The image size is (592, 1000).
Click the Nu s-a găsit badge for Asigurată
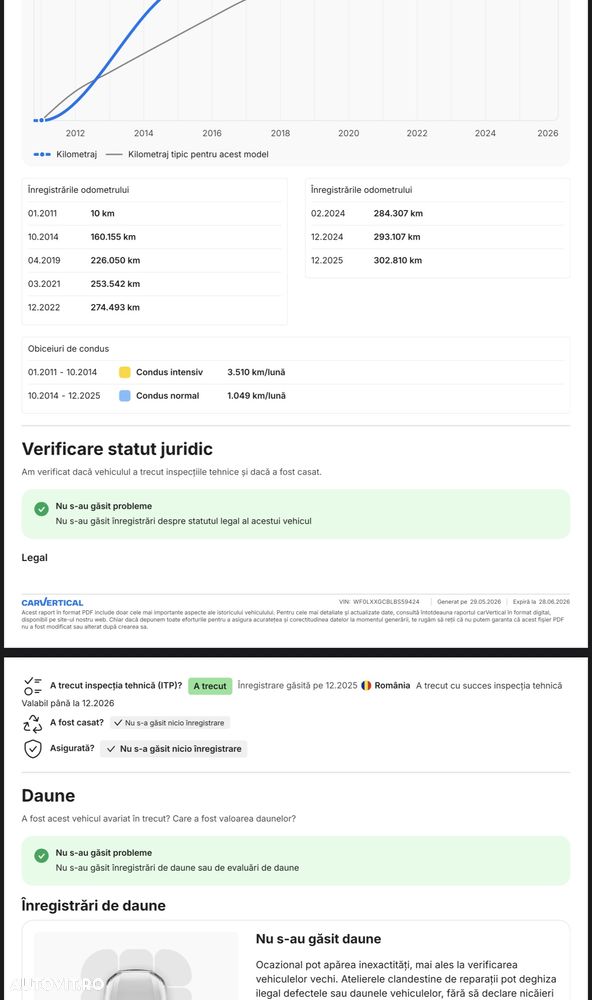175,749
